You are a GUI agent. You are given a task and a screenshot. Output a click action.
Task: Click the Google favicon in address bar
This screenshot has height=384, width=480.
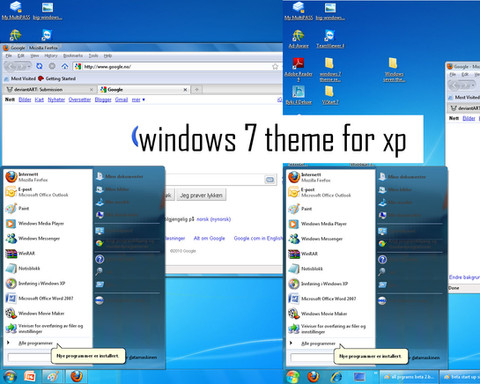pyautogui.click(x=78, y=66)
